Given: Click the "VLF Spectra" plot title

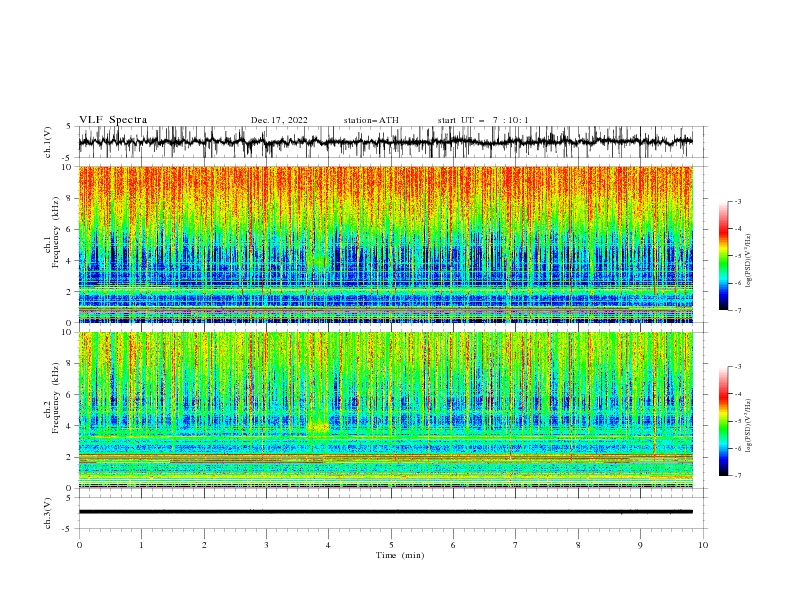Looking at the screenshot, I should [113, 120].
